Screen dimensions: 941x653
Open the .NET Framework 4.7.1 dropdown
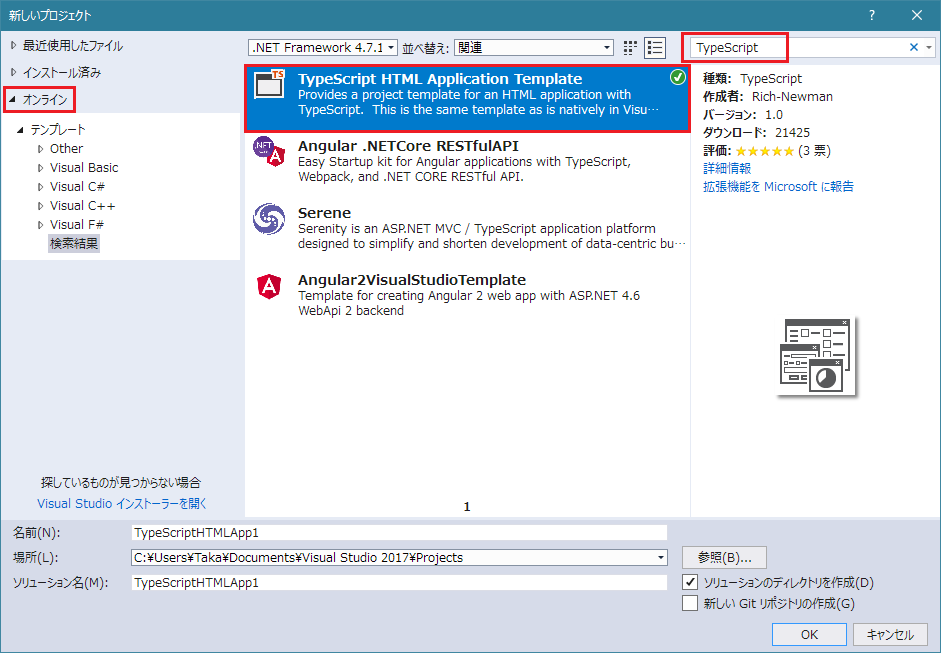point(323,47)
